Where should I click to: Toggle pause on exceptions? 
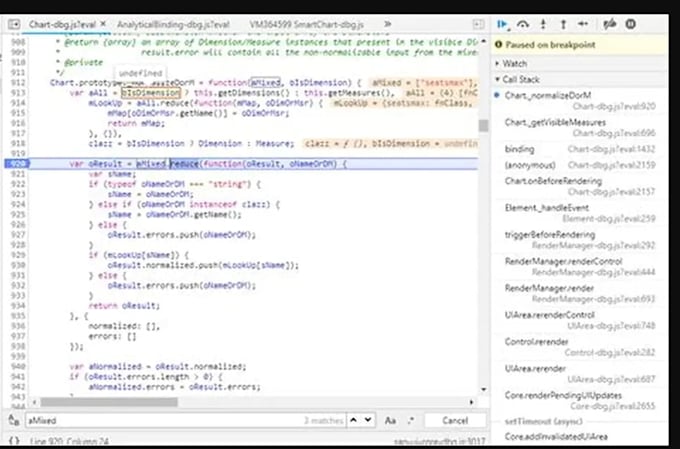click(631, 24)
